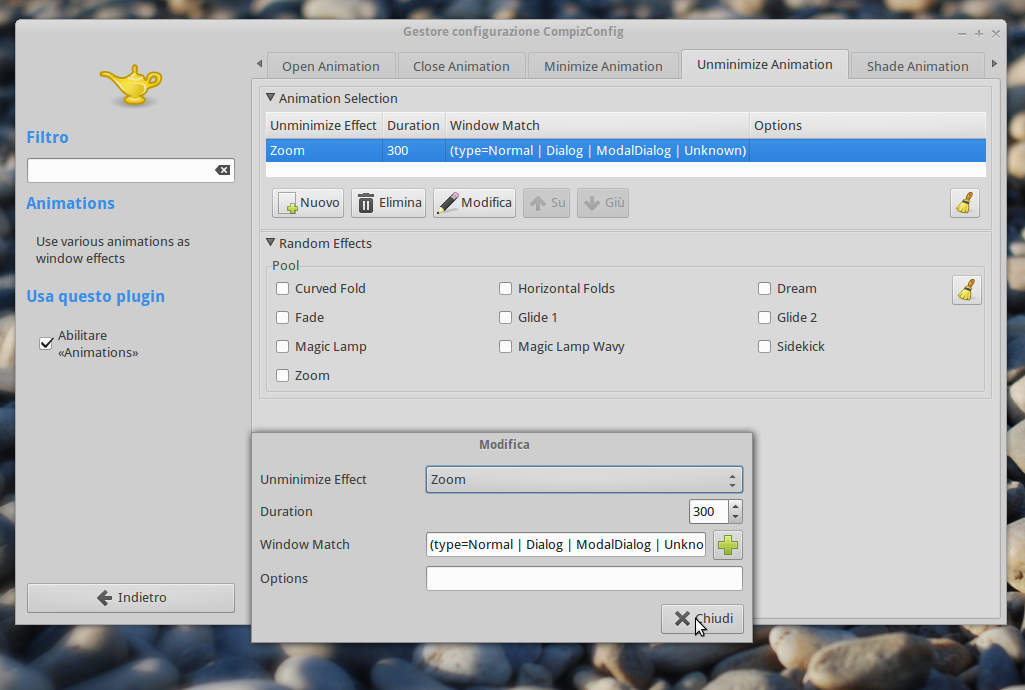This screenshot has width=1025, height=690.
Task: Click the empty Options field in Modifica
Action: tap(584, 579)
